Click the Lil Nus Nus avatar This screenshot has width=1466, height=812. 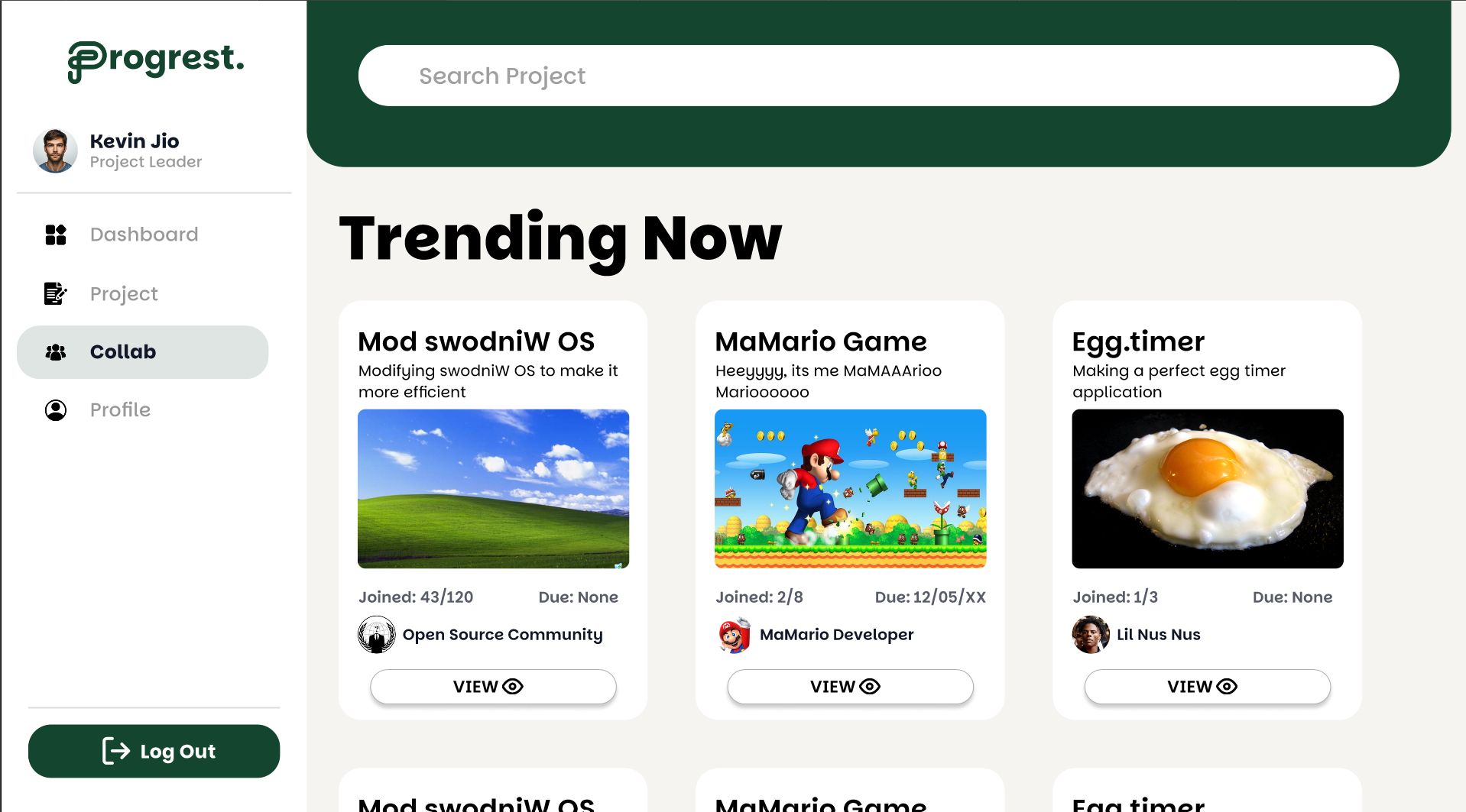pyautogui.click(x=1091, y=635)
